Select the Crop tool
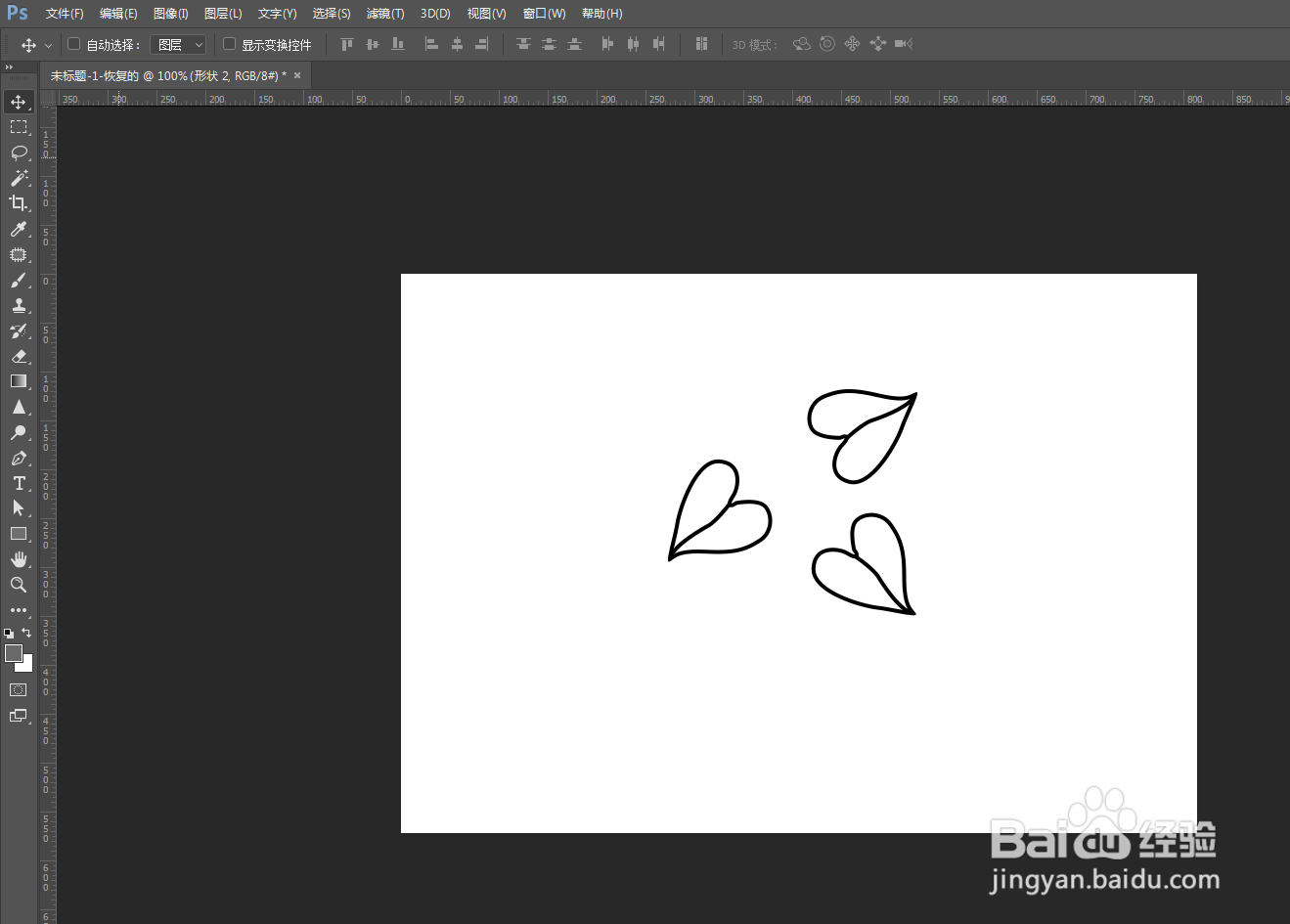The width and height of the screenshot is (1290, 924). 19,203
